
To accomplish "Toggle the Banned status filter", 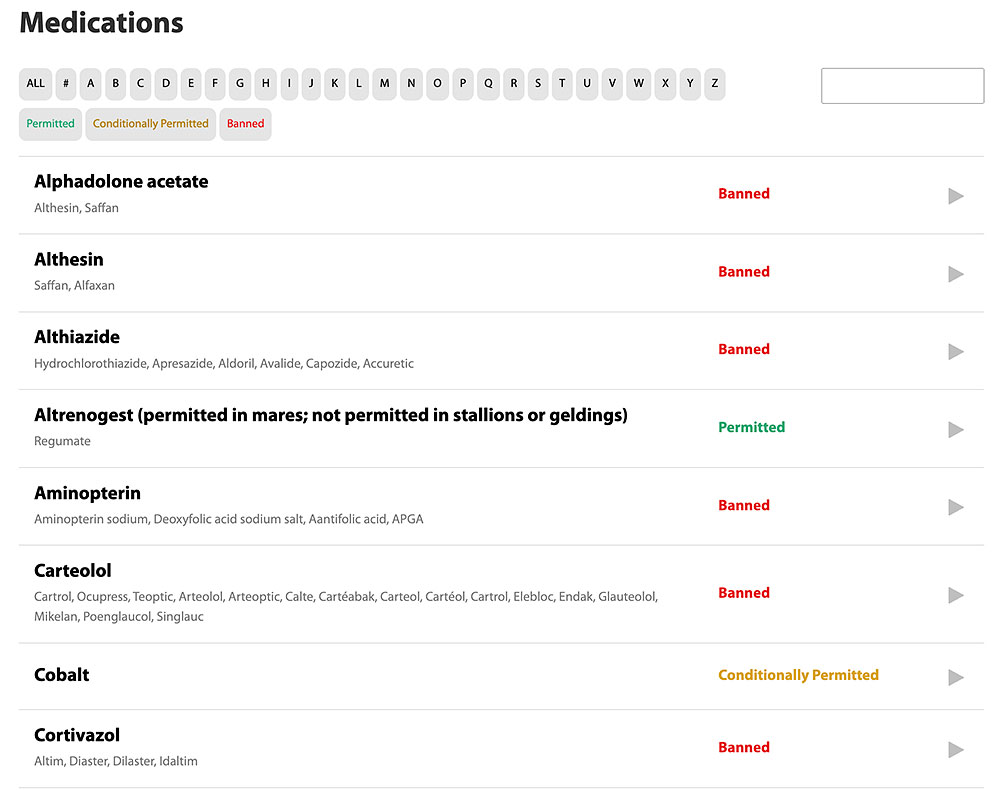I will [x=245, y=124].
